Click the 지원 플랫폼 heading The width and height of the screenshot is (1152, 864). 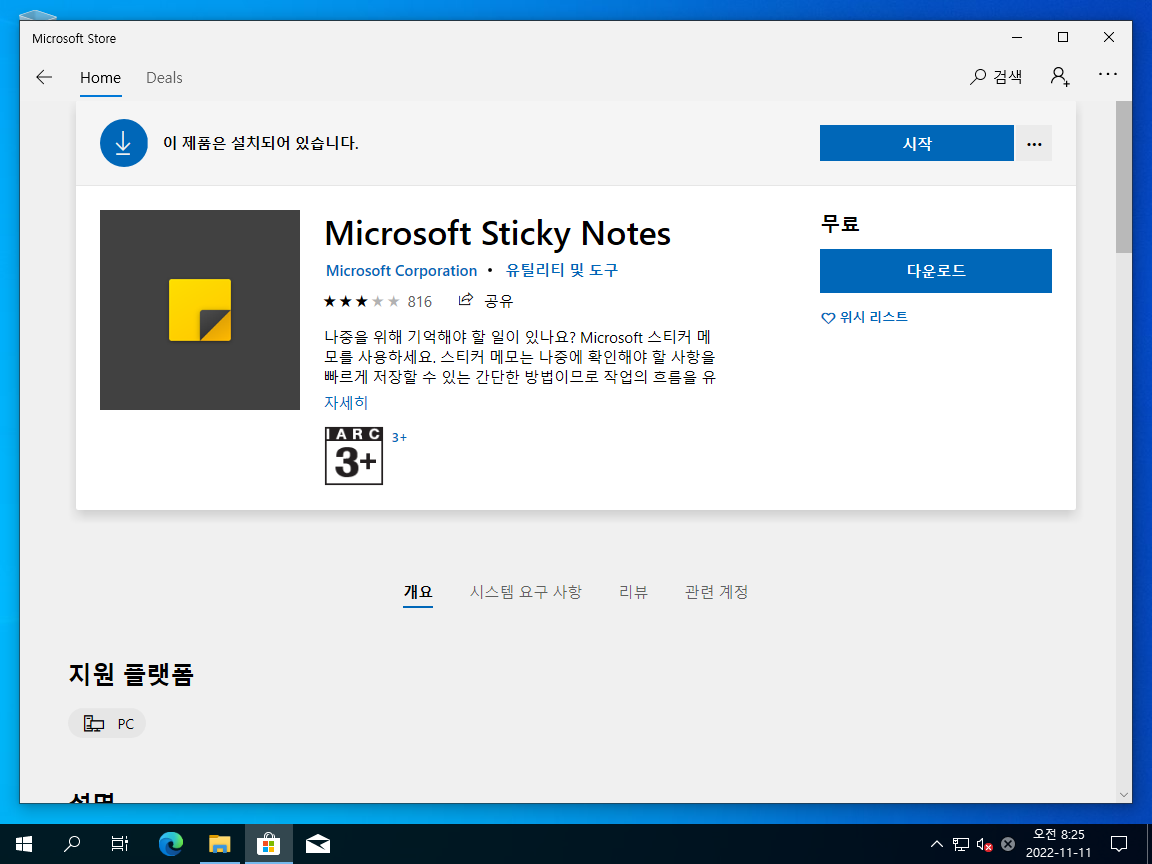coord(131,674)
